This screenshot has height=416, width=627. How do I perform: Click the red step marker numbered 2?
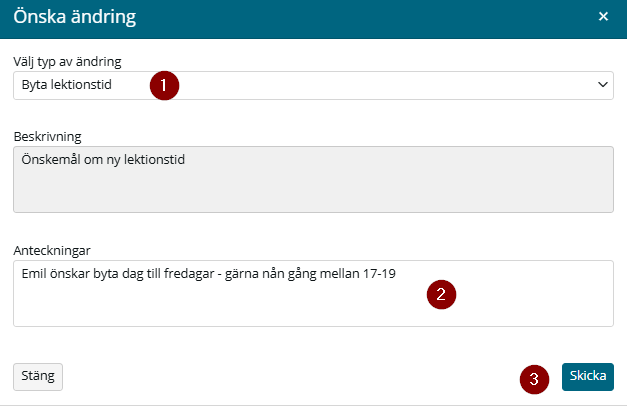pos(441,294)
